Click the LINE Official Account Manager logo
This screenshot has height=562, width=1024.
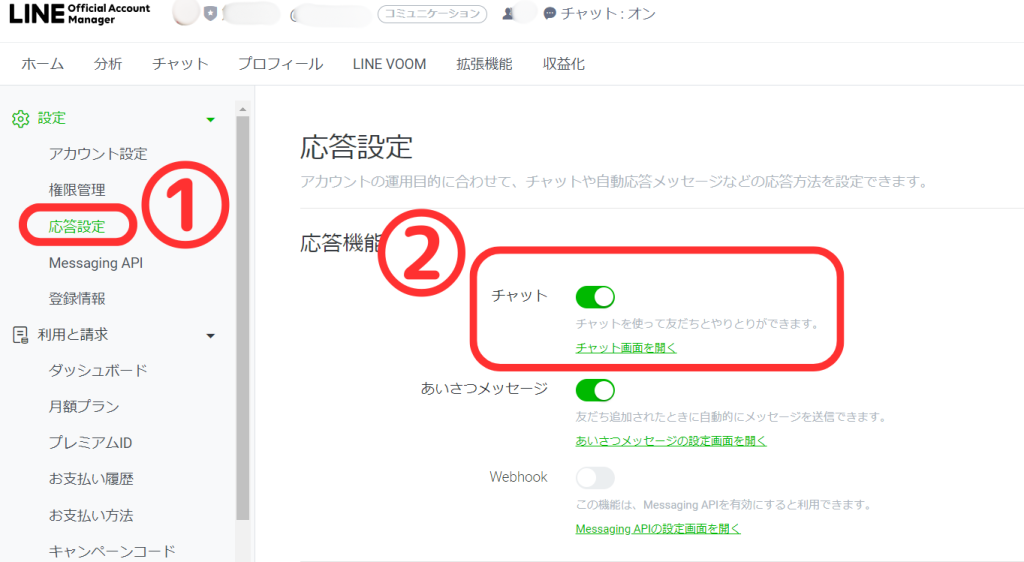(80, 14)
